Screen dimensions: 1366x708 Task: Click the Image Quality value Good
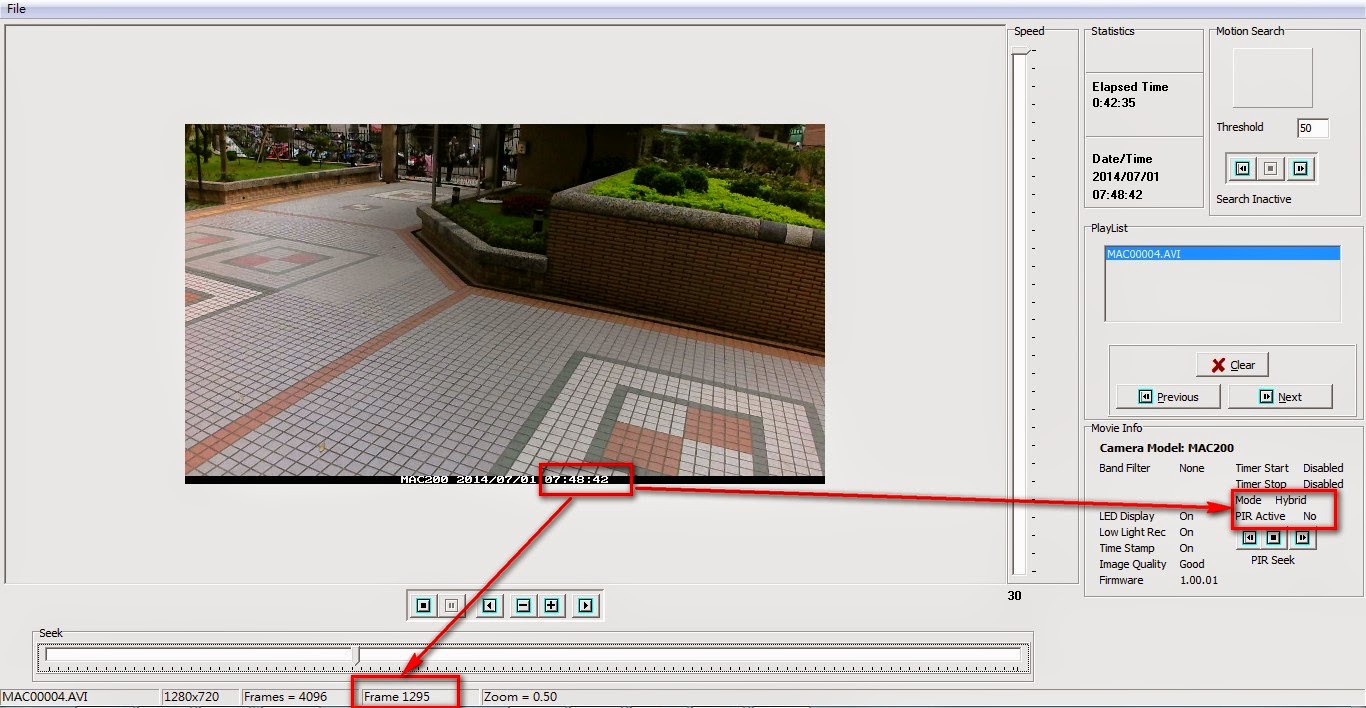tap(1192, 564)
